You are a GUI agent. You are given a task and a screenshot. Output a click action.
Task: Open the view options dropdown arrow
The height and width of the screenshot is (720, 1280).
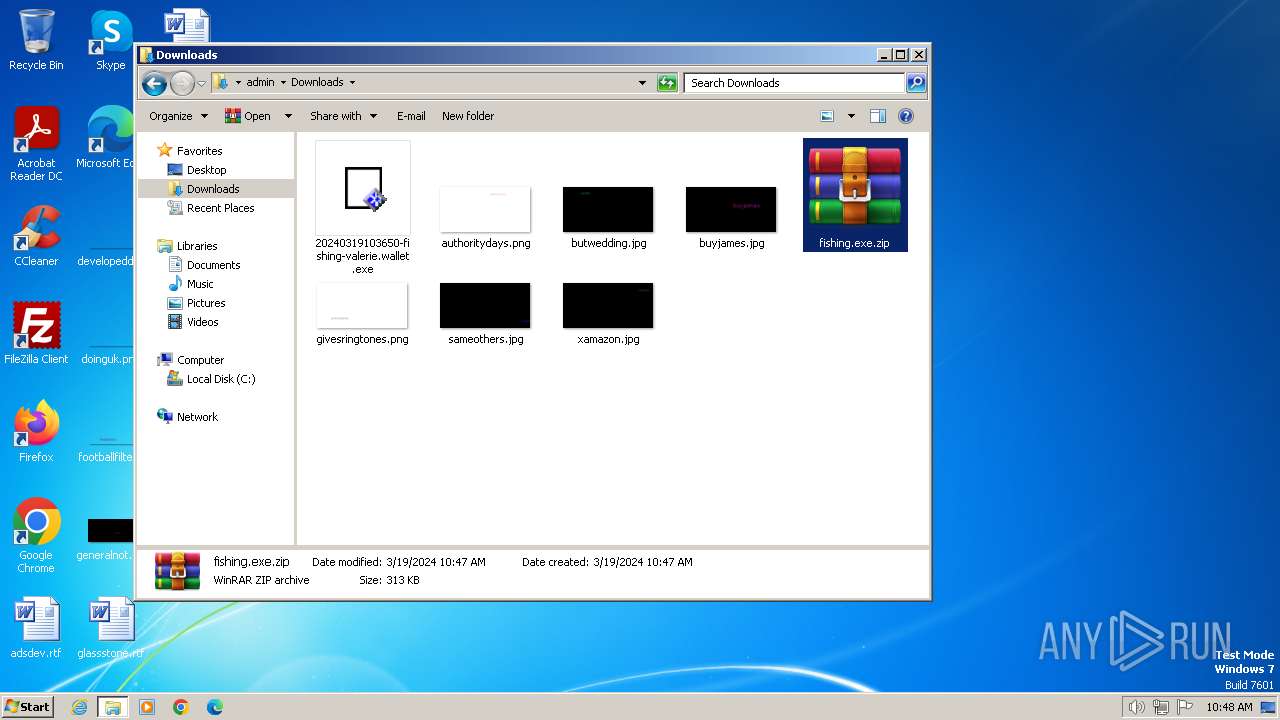pos(851,116)
